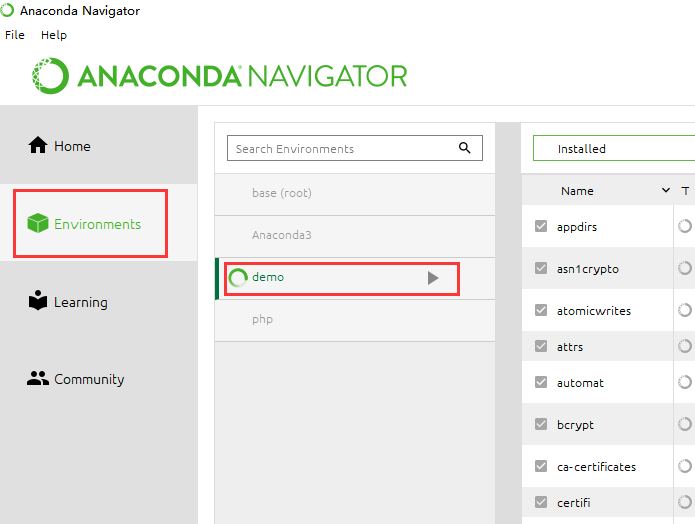
Task: Click the Anaconda Navigator logo
Action: click(x=219, y=76)
